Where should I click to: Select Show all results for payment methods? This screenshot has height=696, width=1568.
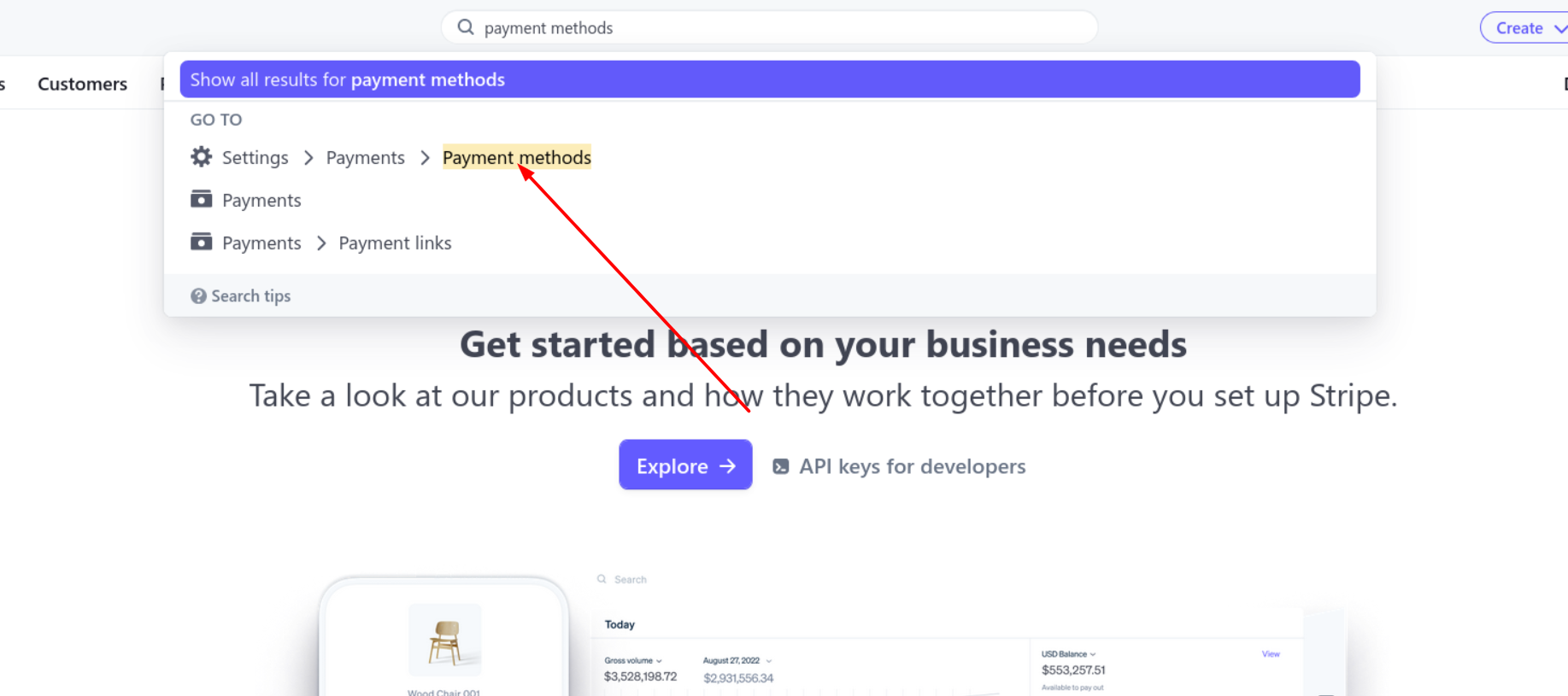[769, 79]
